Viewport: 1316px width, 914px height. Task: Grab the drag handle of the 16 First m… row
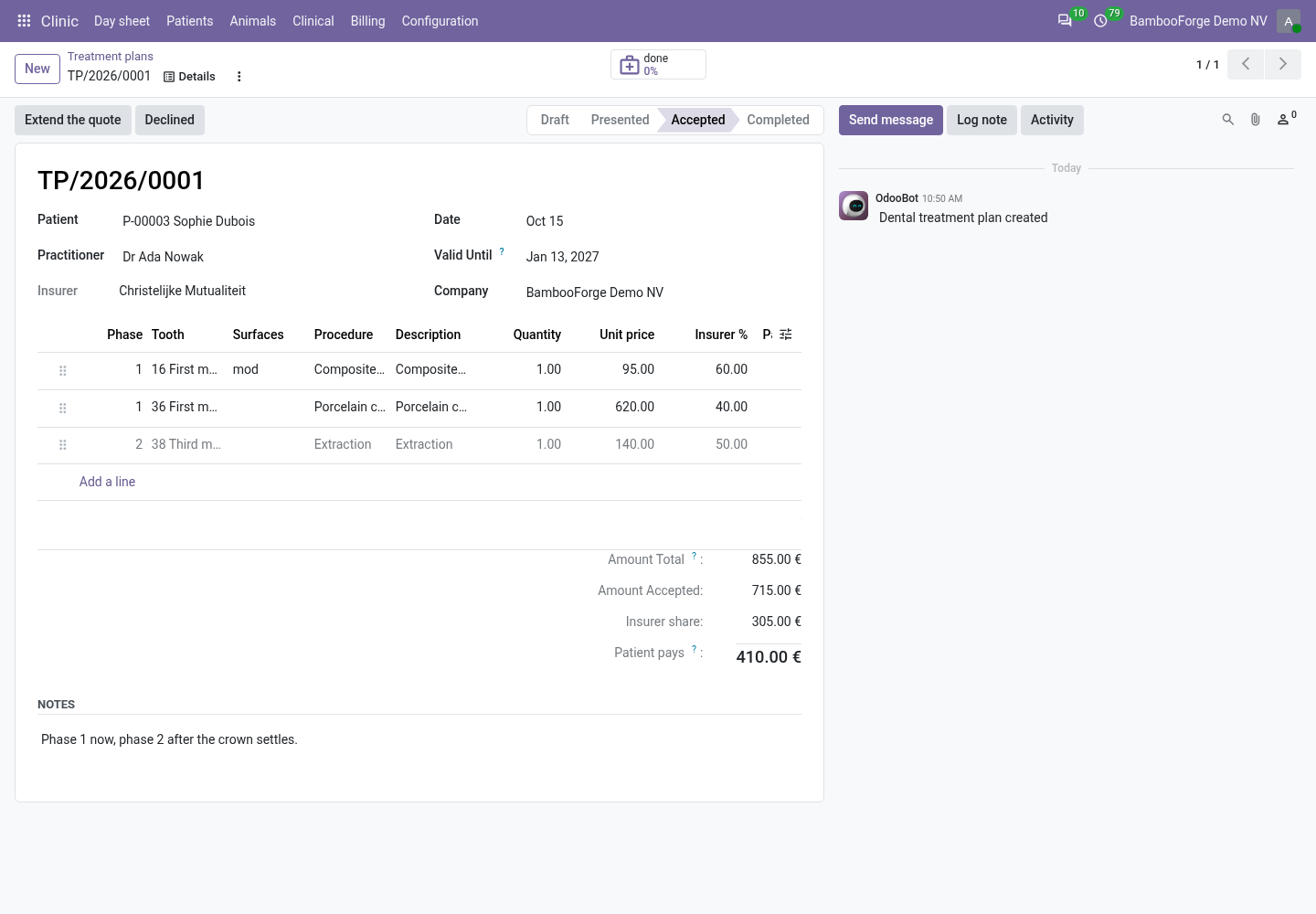point(63,371)
